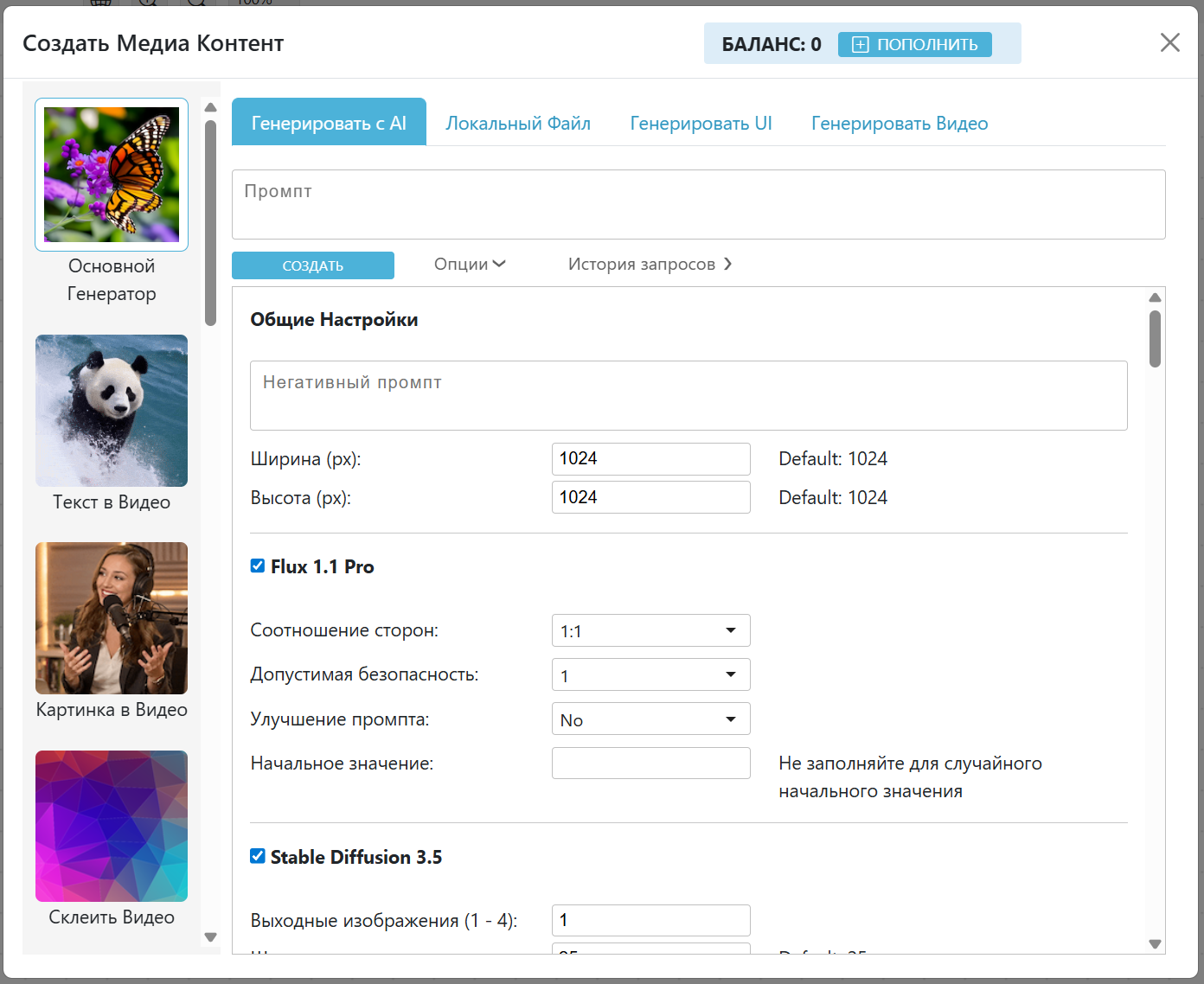Disable the Stable Diffusion 3.5 checkbox
This screenshot has height=984, width=1204.
(x=258, y=856)
